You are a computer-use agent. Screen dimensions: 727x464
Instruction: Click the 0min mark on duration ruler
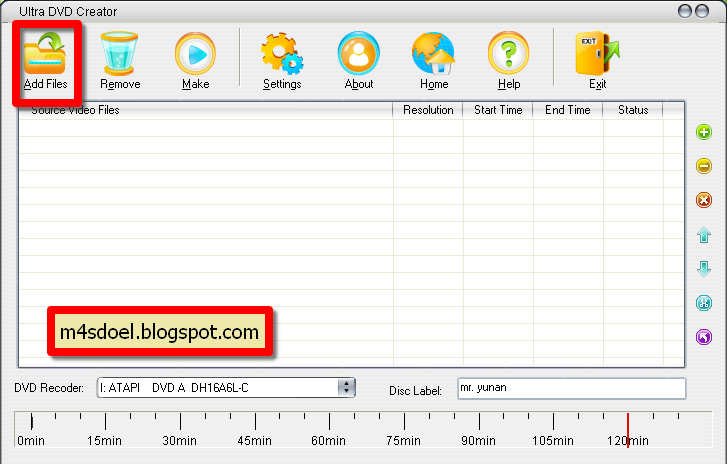click(x=32, y=422)
